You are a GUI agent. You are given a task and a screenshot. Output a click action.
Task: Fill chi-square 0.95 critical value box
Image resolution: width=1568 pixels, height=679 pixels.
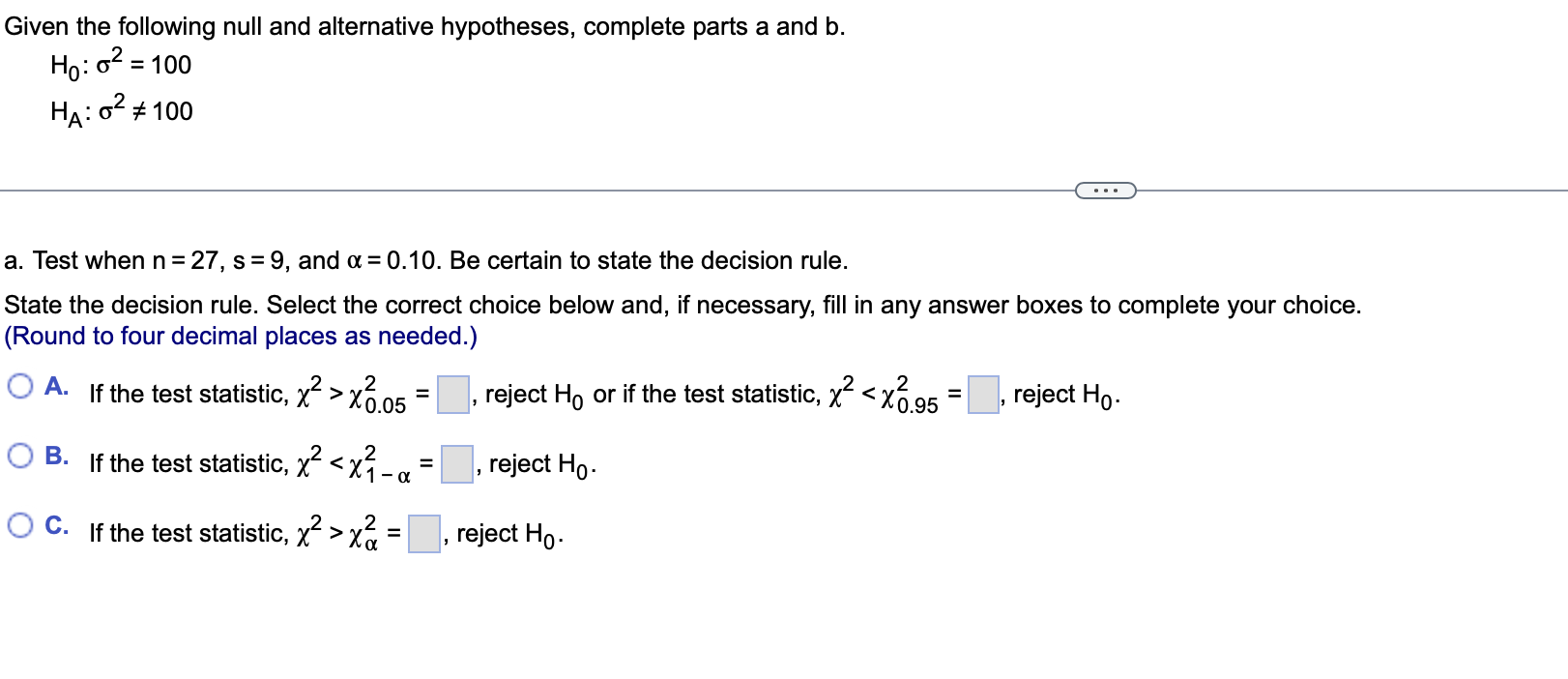984,395
